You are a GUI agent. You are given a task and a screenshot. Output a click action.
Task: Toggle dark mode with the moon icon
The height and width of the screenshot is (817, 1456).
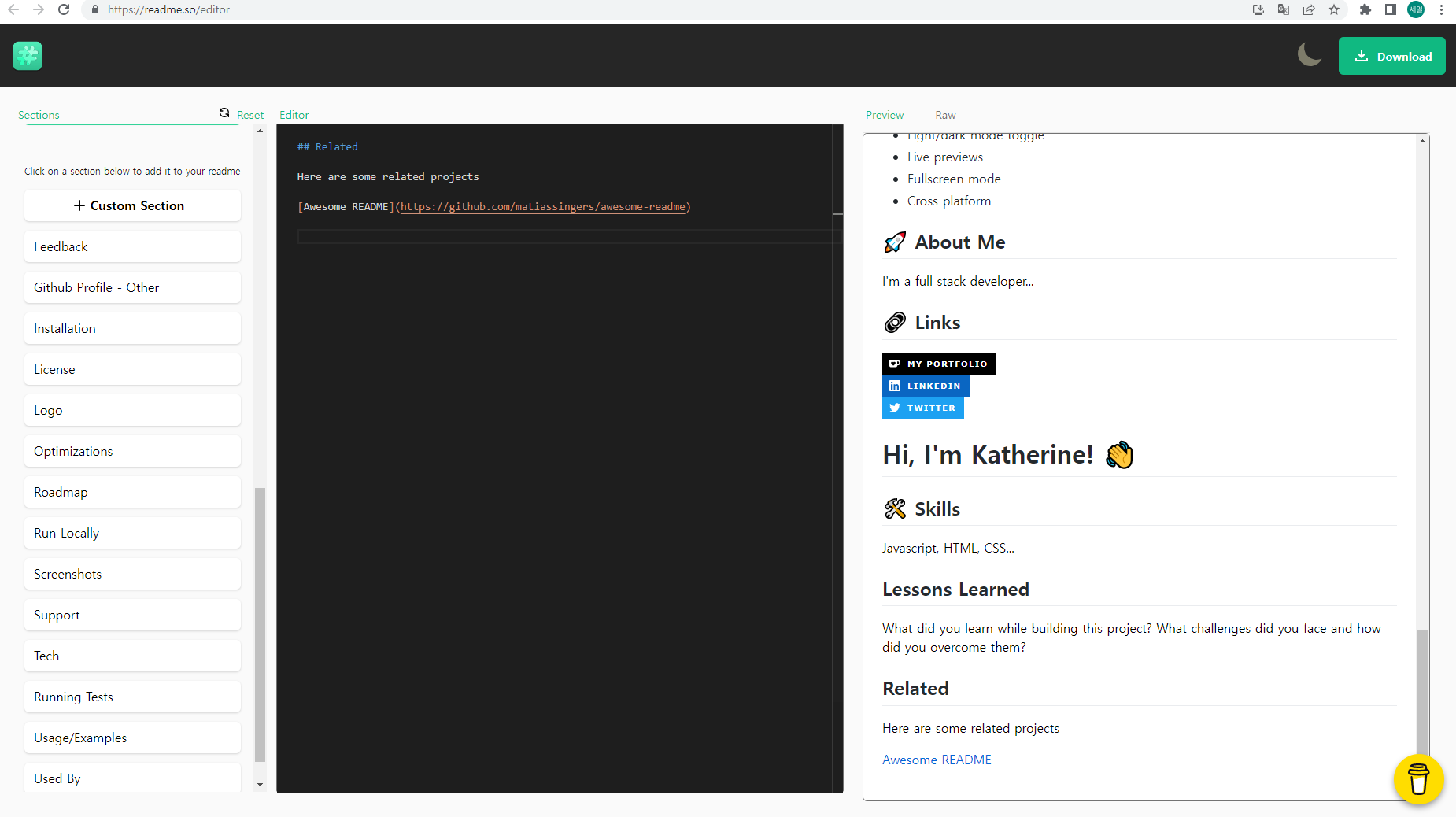pos(1310,55)
